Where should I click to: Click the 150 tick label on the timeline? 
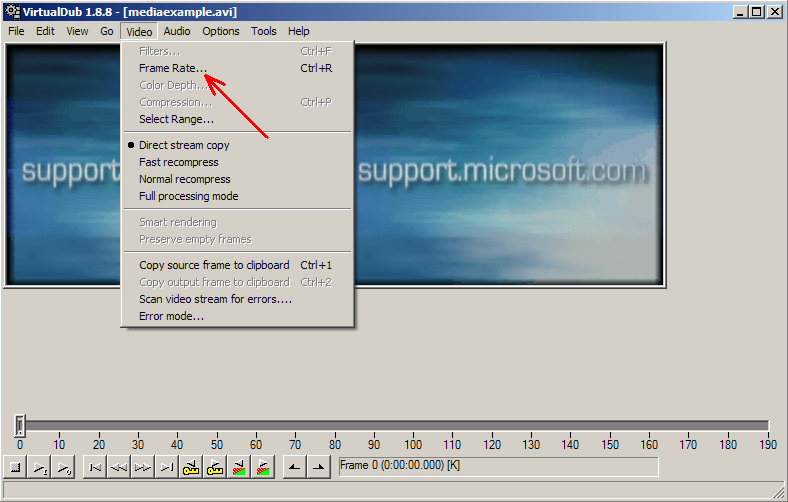pos(610,445)
